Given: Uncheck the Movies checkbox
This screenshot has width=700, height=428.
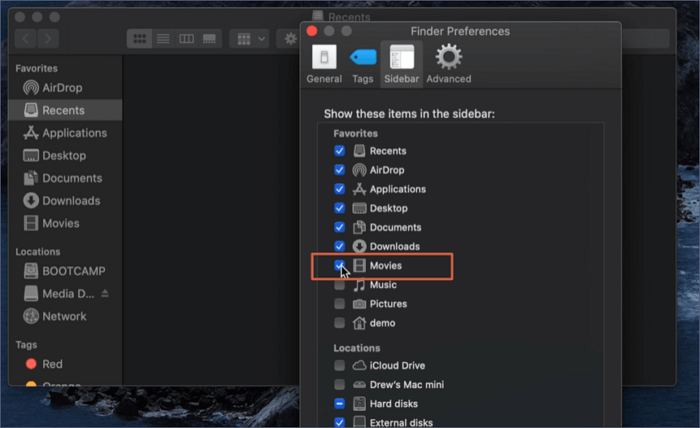Looking at the screenshot, I should (x=340, y=265).
